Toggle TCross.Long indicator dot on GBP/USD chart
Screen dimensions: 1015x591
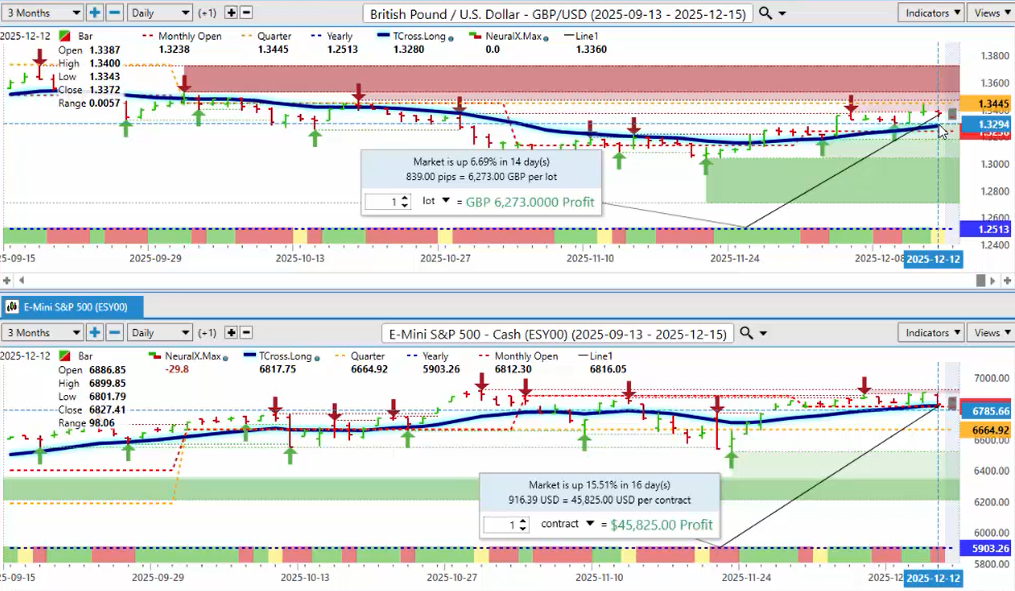(452, 37)
